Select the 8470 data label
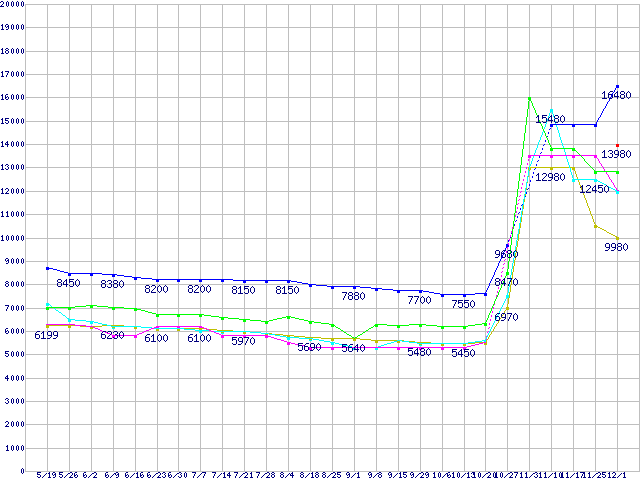Screen dimensions: 640x480 [x=507, y=282]
